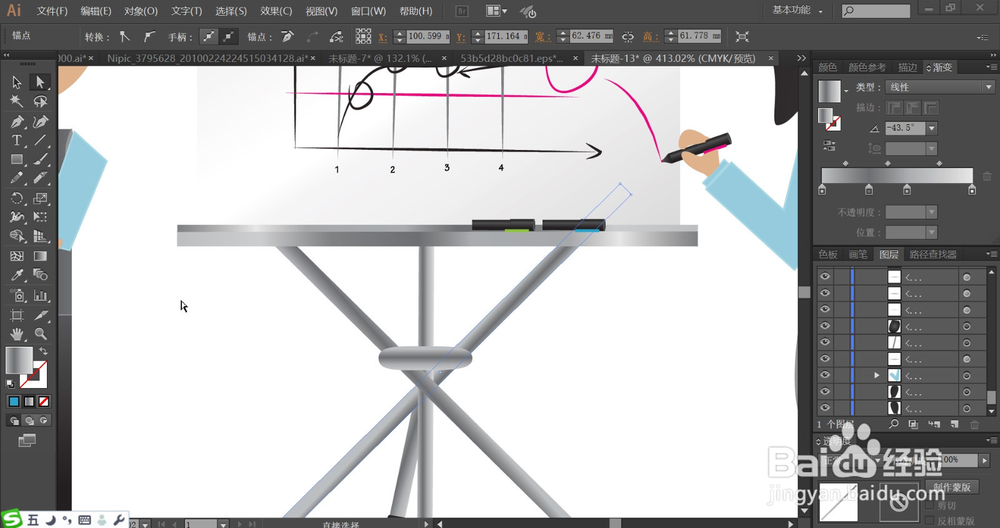Select the Magic Wand tool
Screen dimensions: 1000x528
pos(17,101)
